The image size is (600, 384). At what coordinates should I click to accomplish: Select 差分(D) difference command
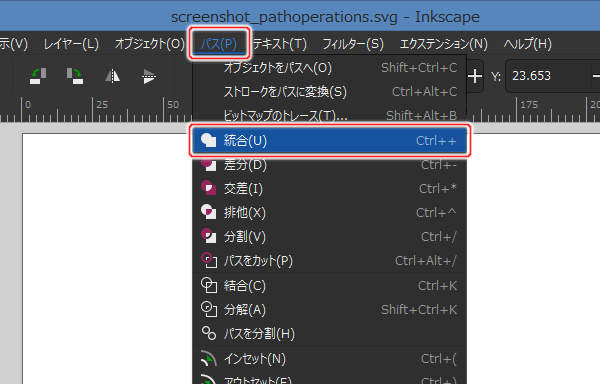coord(329,165)
